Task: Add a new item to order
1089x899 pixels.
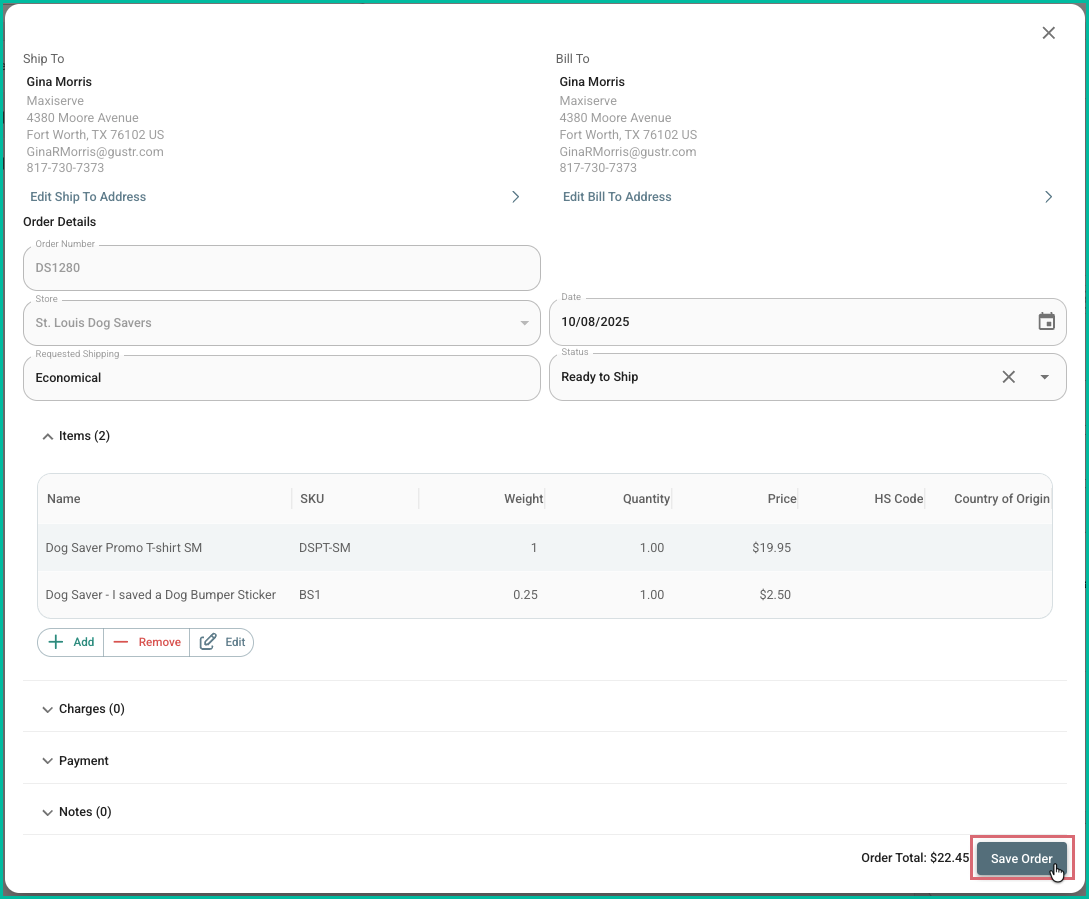Action: coord(71,642)
